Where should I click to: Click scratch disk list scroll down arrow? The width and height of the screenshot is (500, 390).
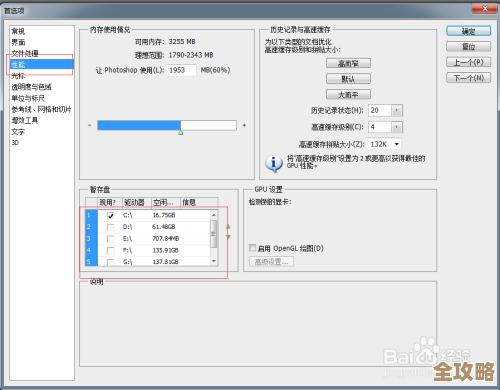click(x=214, y=261)
